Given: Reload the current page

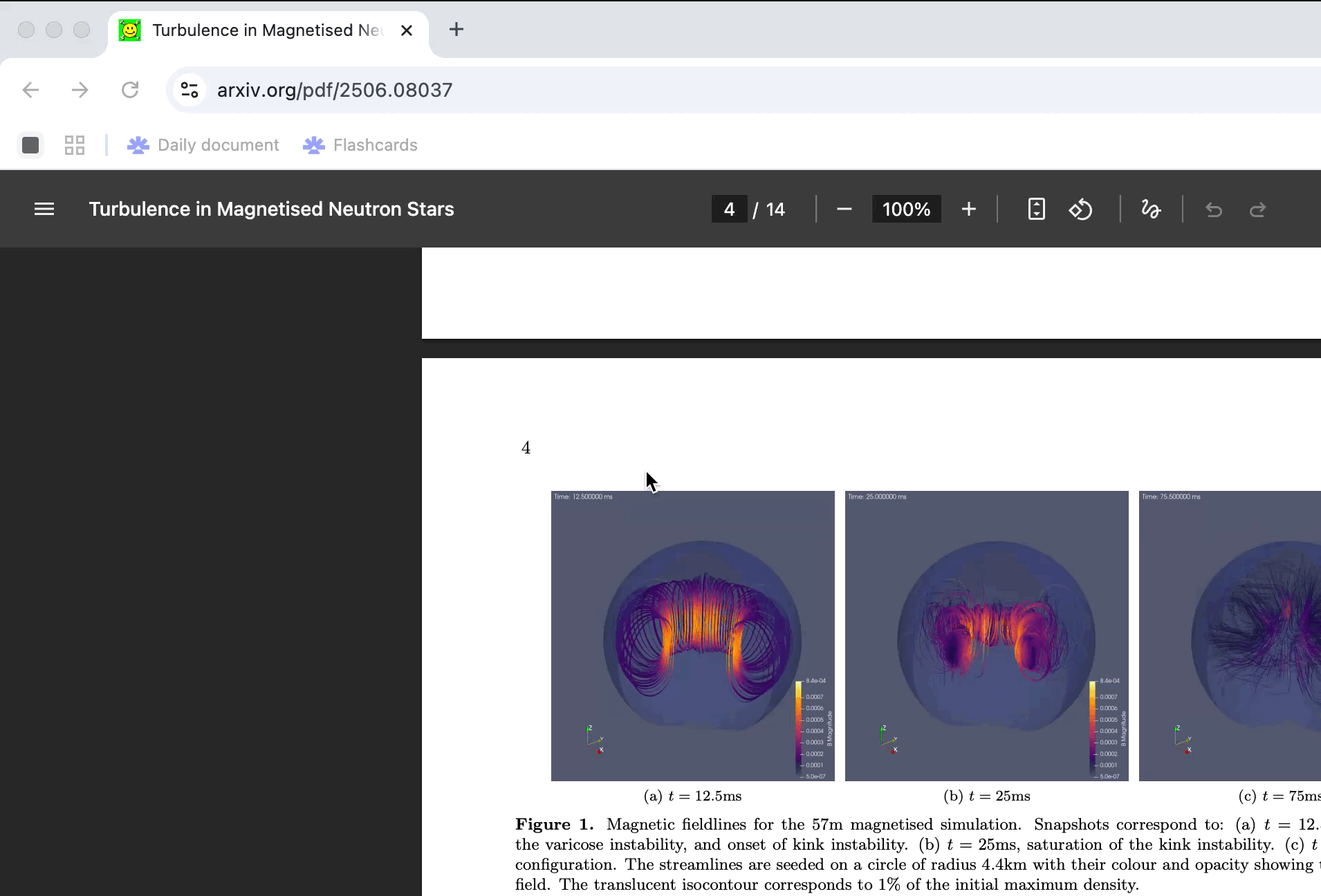Looking at the screenshot, I should click(x=130, y=90).
